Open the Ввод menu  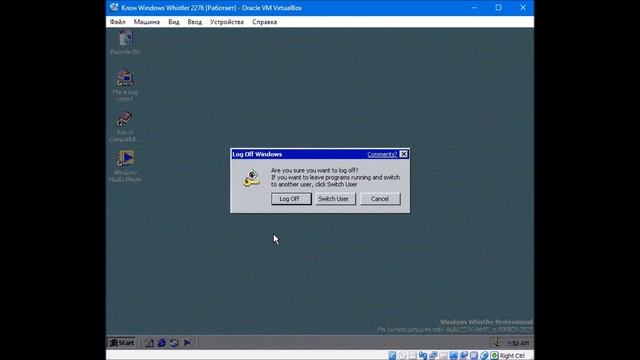tap(195, 22)
